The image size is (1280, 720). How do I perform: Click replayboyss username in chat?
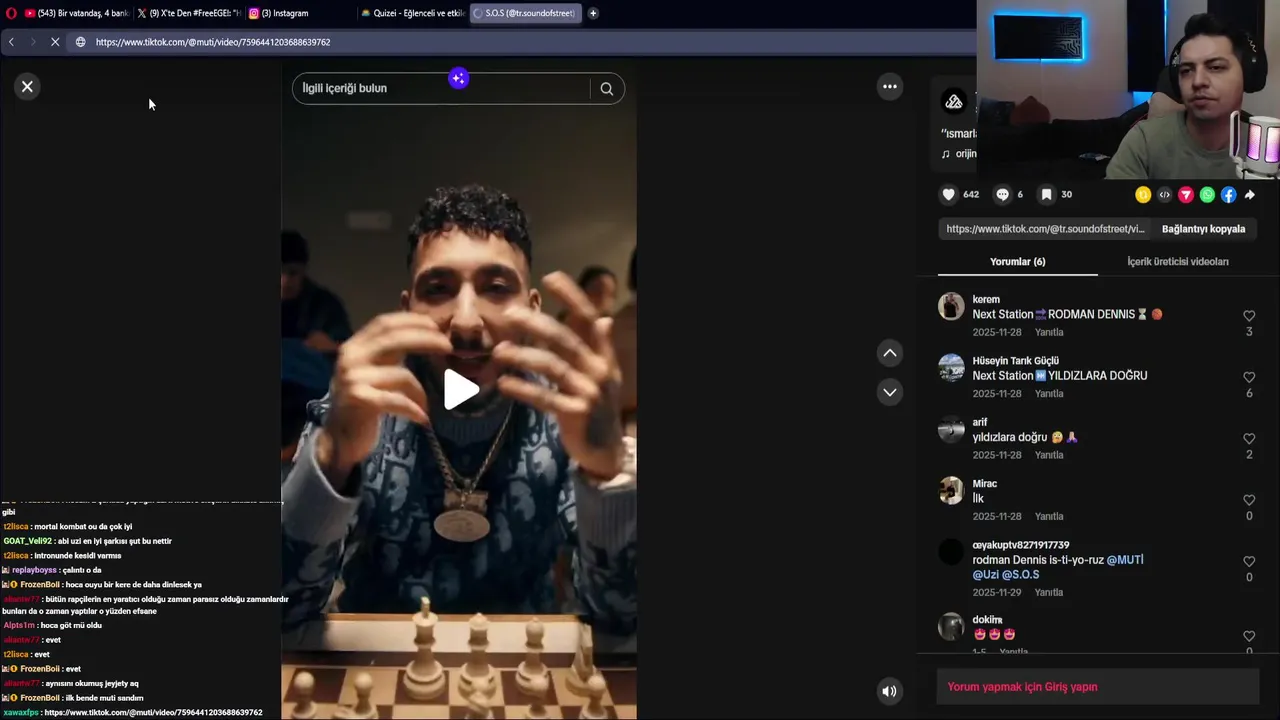coord(35,570)
